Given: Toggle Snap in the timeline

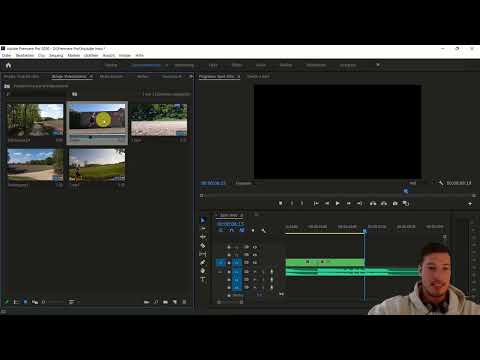Looking at the screenshot, I should pos(231,230).
